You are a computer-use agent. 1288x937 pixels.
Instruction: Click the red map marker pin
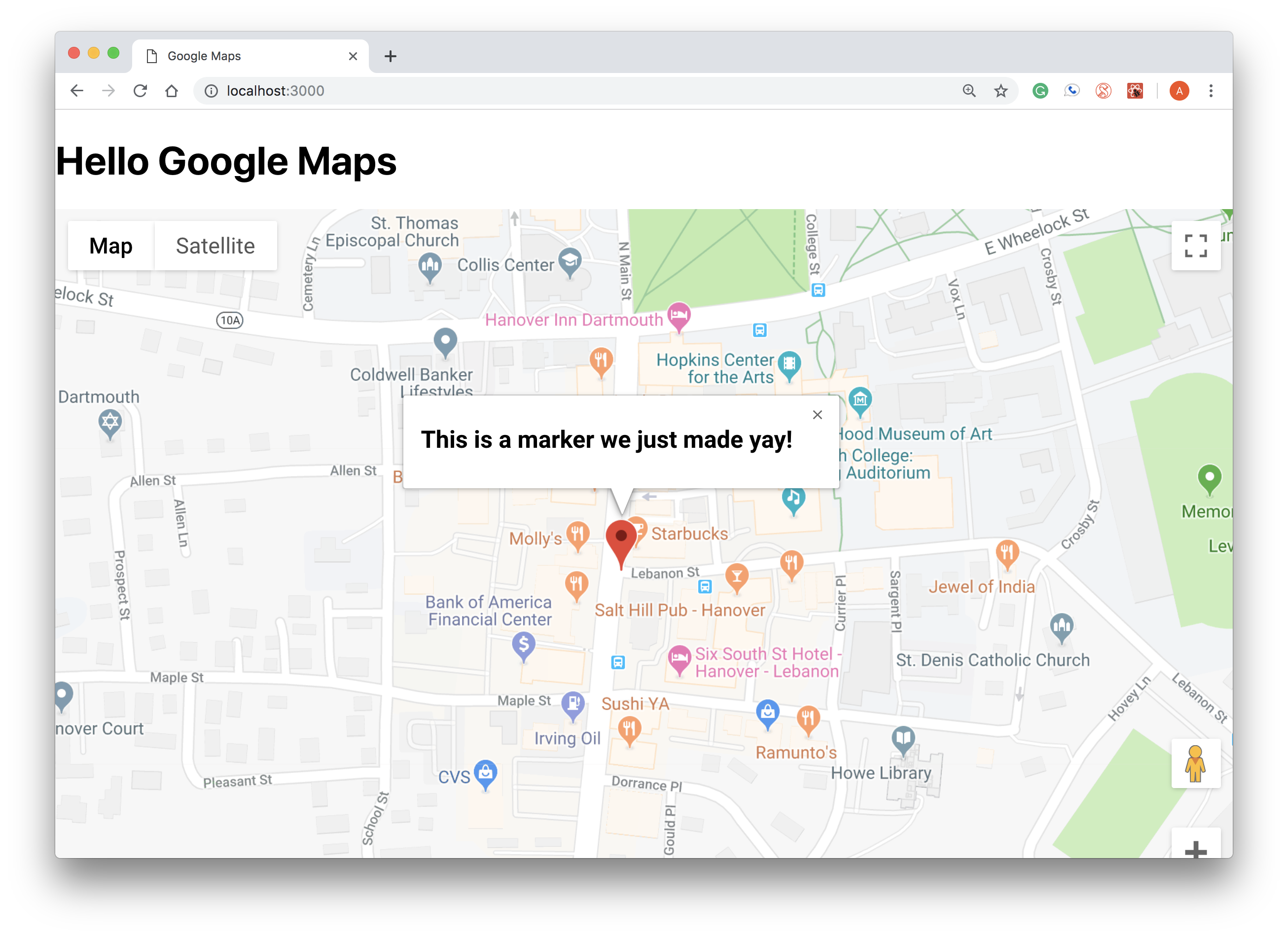tap(621, 539)
